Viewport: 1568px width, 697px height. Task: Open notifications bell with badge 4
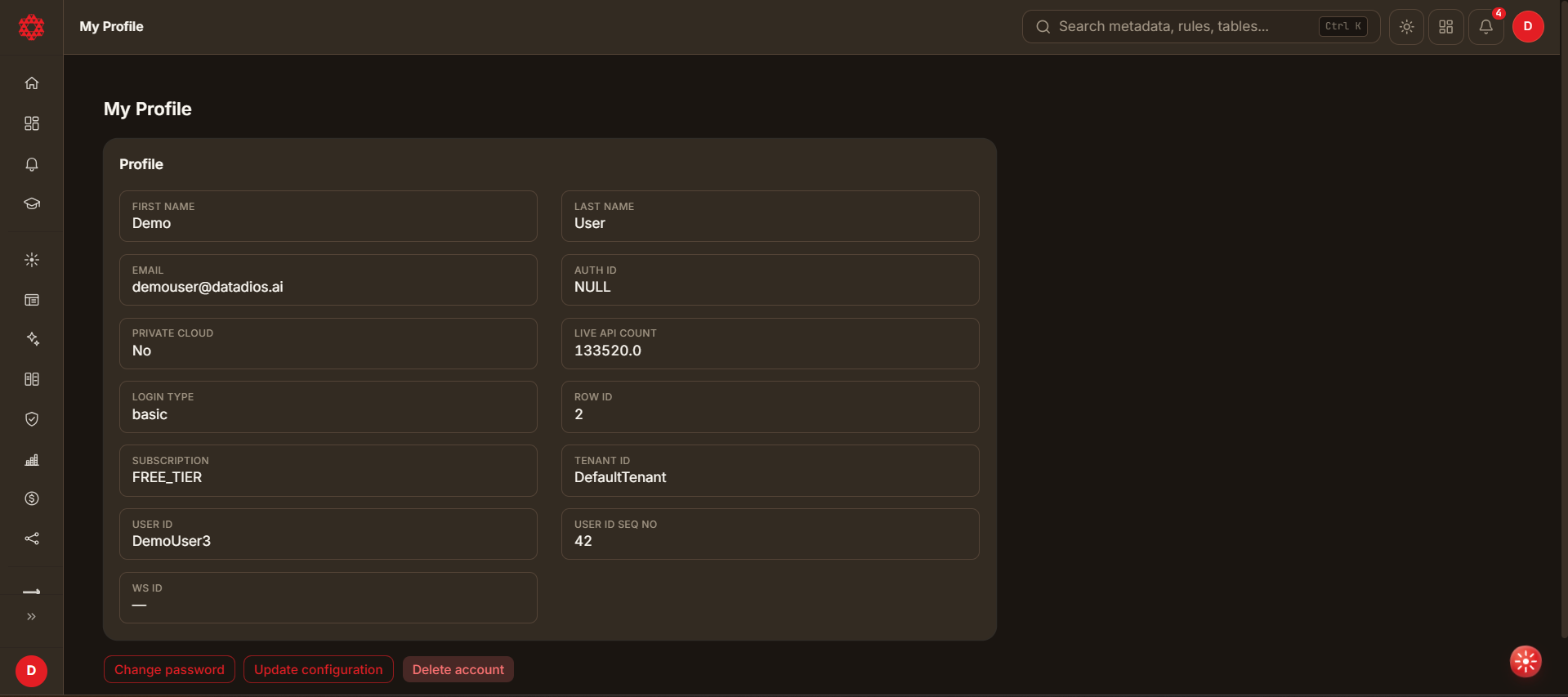[1485, 27]
